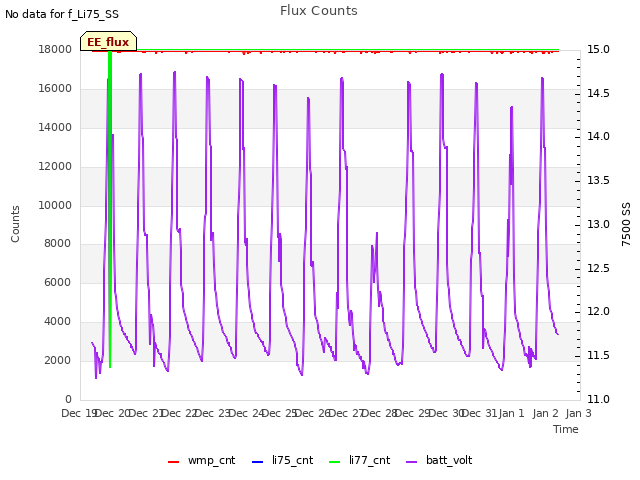This screenshot has height=480, width=640.
Task: Click the red wmp_cnt legend swatch
Action: tap(173, 462)
